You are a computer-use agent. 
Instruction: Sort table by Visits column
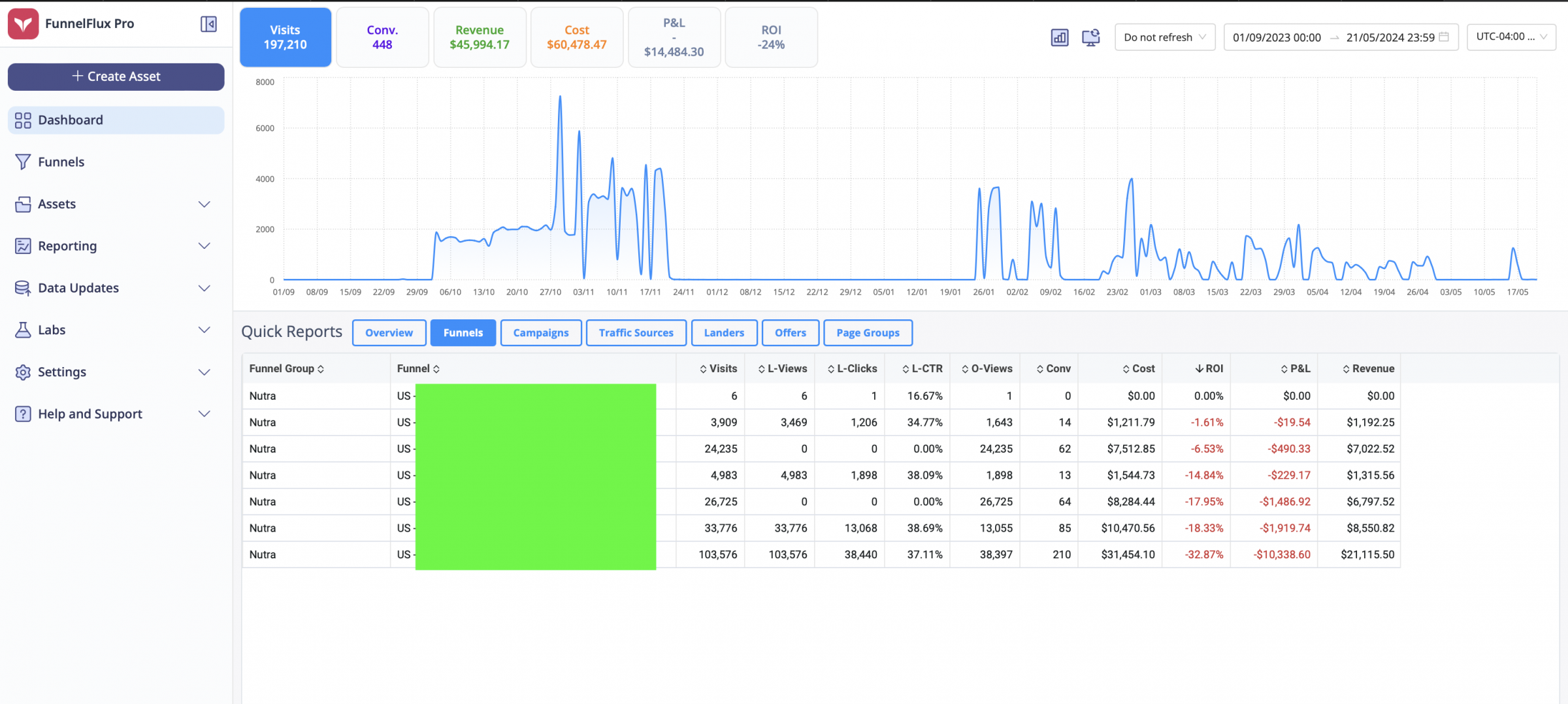[x=718, y=369]
